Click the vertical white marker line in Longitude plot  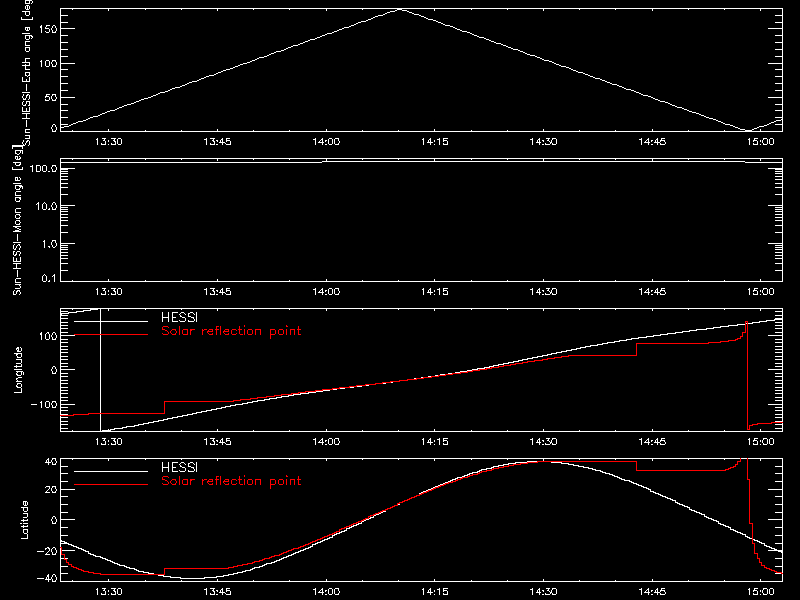tap(101, 370)
